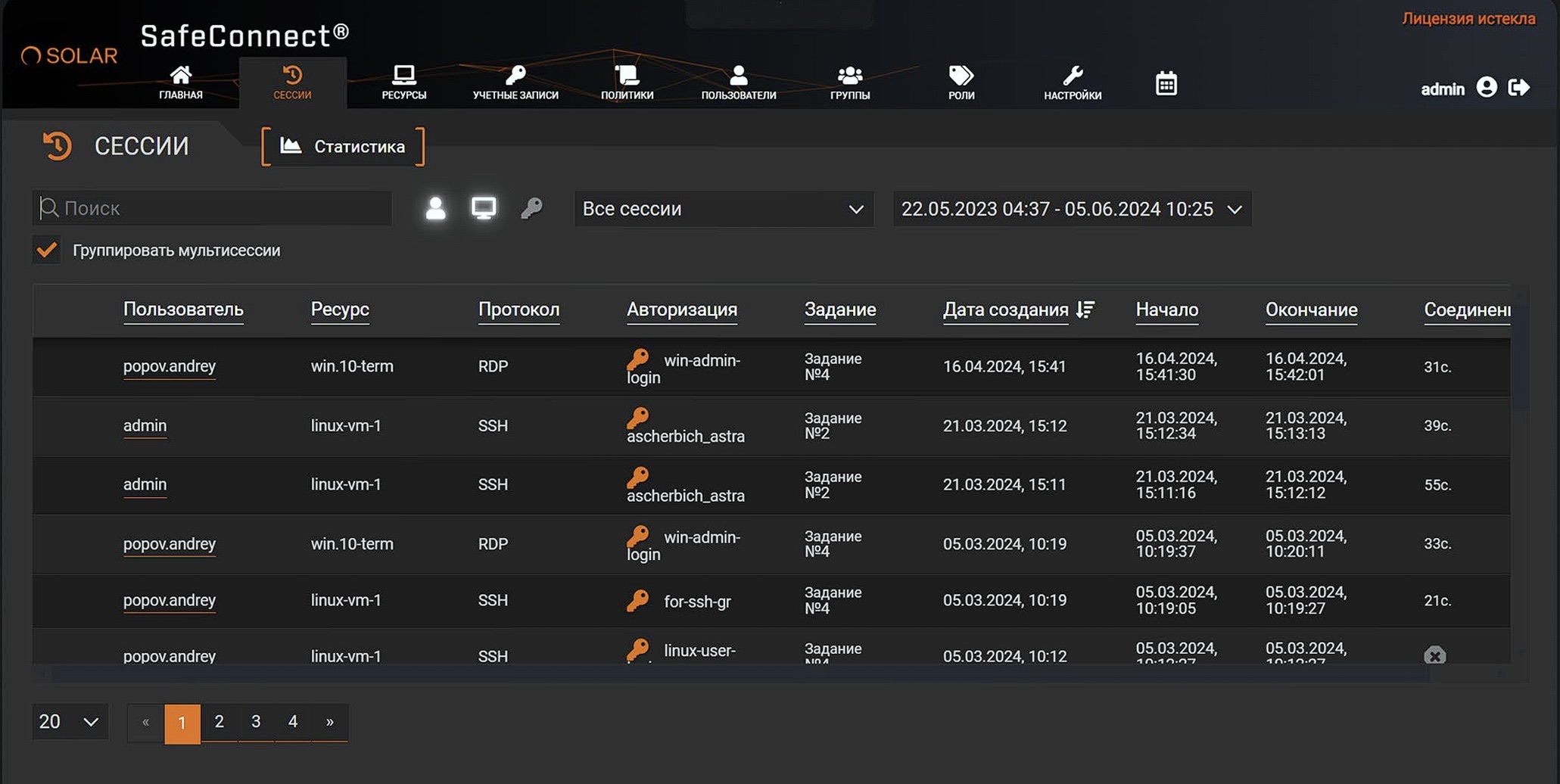Go to Учетные записи section
This screenshot has width=1560, height=784.
pyautogui.click(x=515, y=82)
